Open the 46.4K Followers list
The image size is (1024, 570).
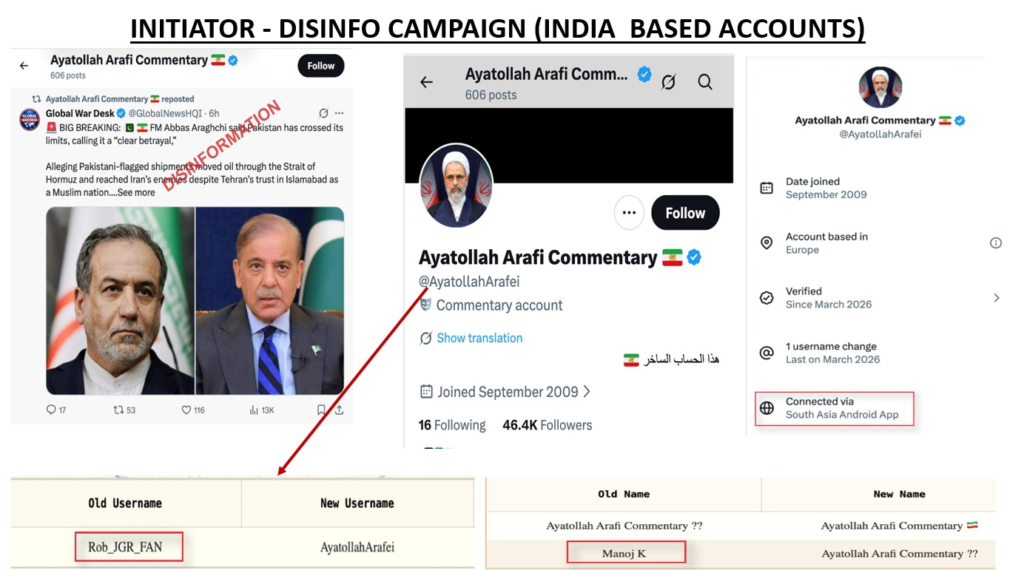547,425
